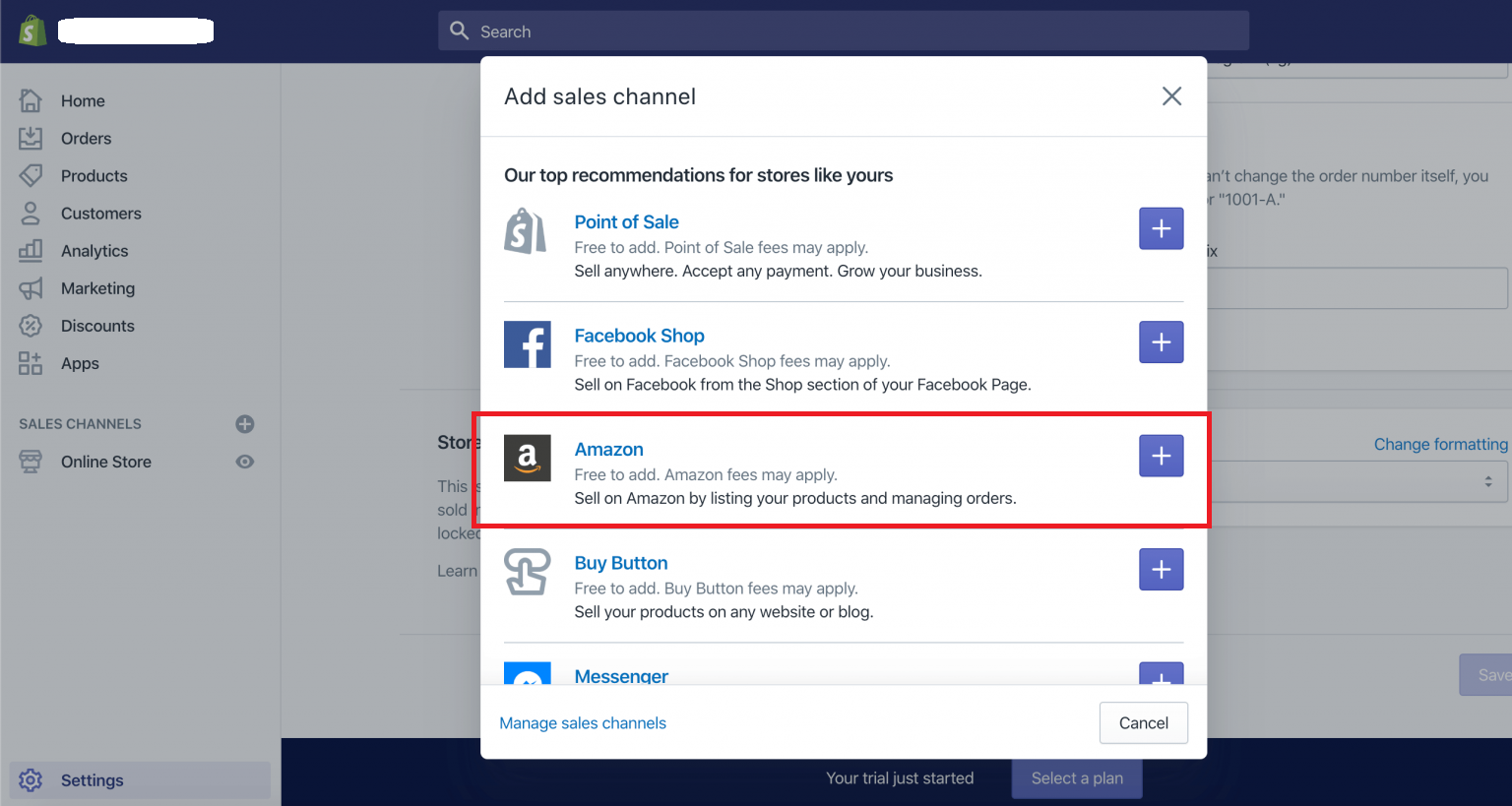Open the Buy Button link
1512x806 pixels.
(x=621, y=563)
